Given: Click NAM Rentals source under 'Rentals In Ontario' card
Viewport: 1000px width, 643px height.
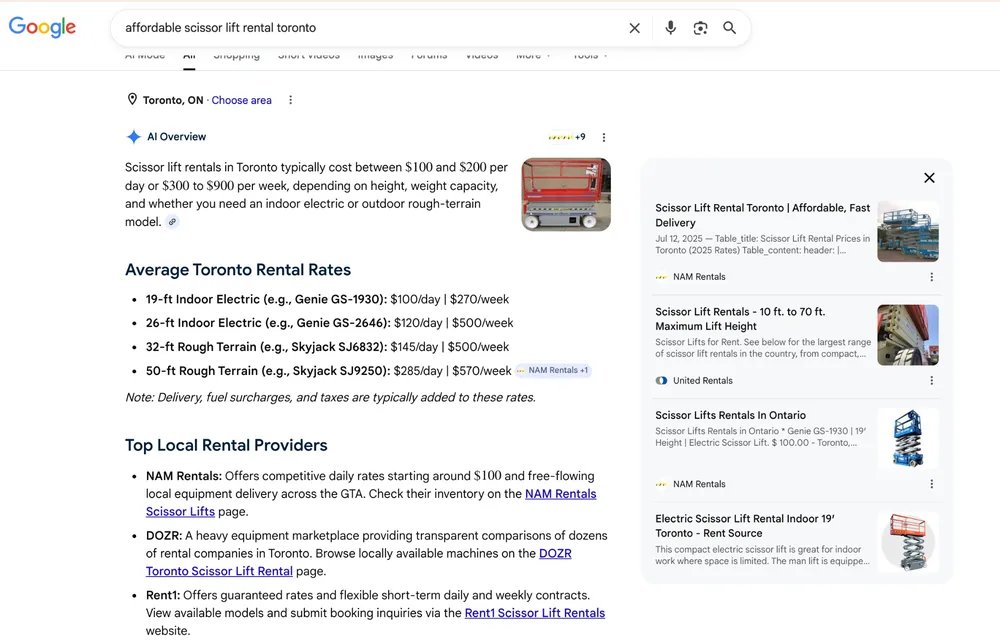Looking at the screenshot, I should coord(691,484).
